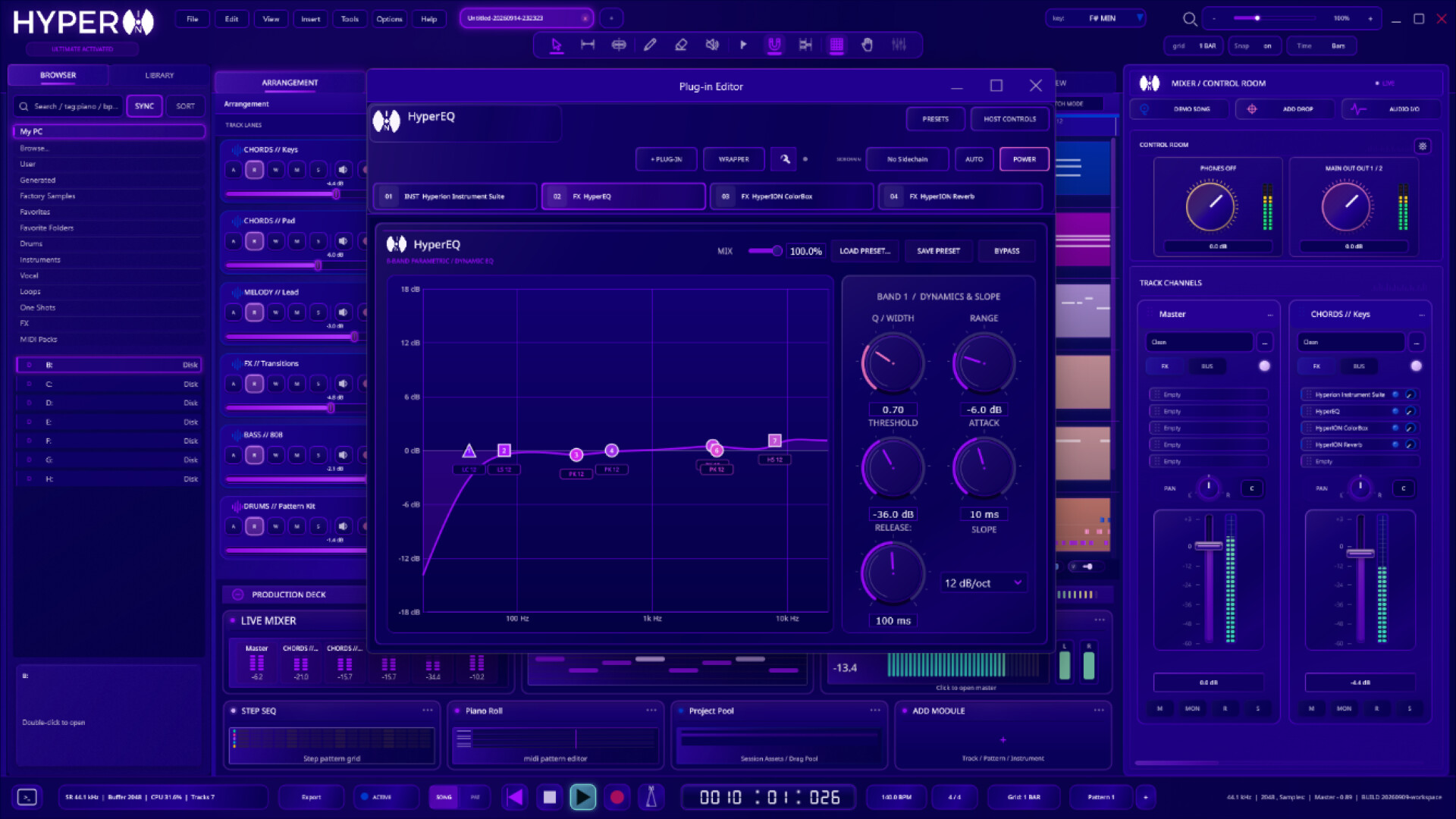Select the eraser tool
1456x819 pixels.
click(x=681, y=45)
